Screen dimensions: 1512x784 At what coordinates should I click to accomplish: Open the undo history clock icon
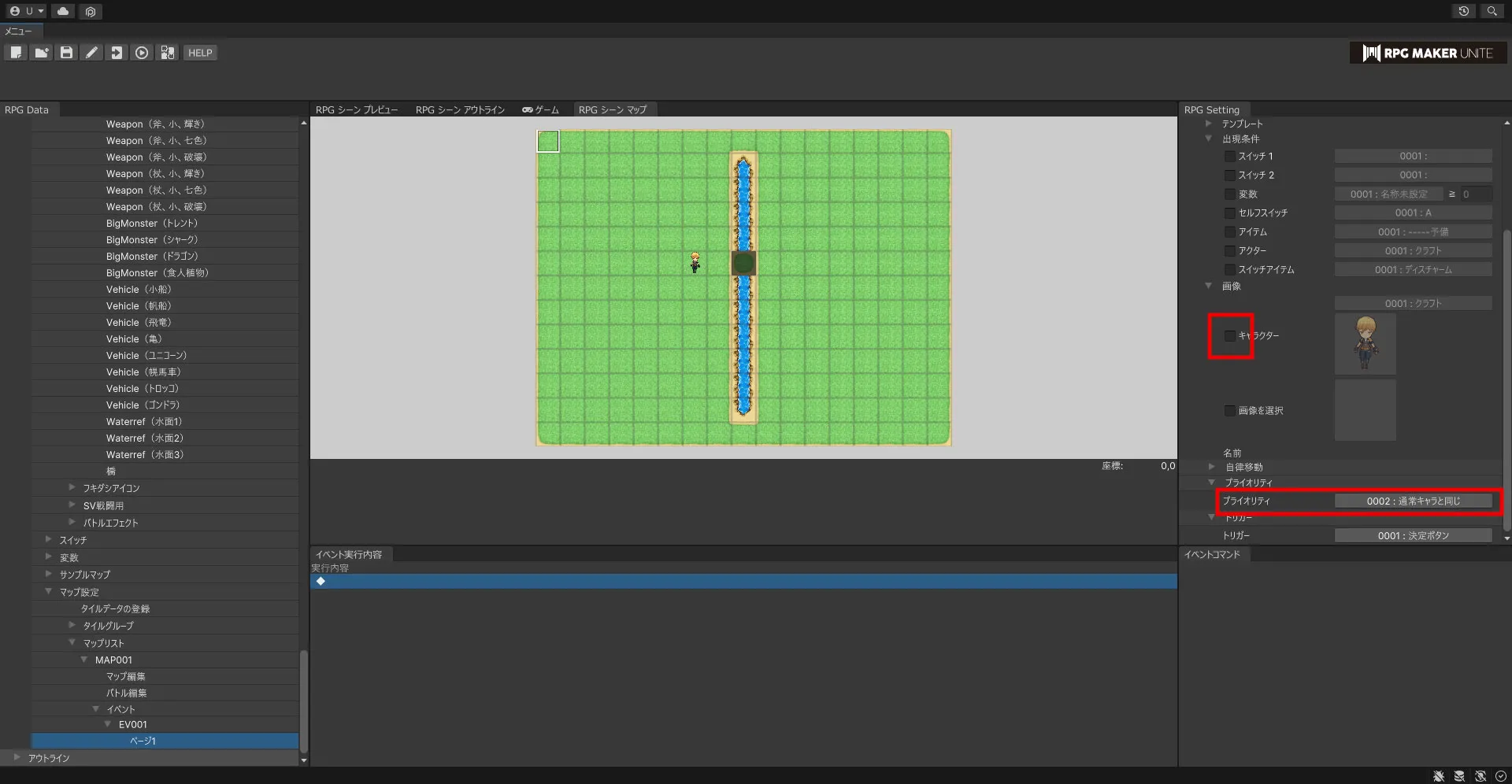[x=1463, y=11]
